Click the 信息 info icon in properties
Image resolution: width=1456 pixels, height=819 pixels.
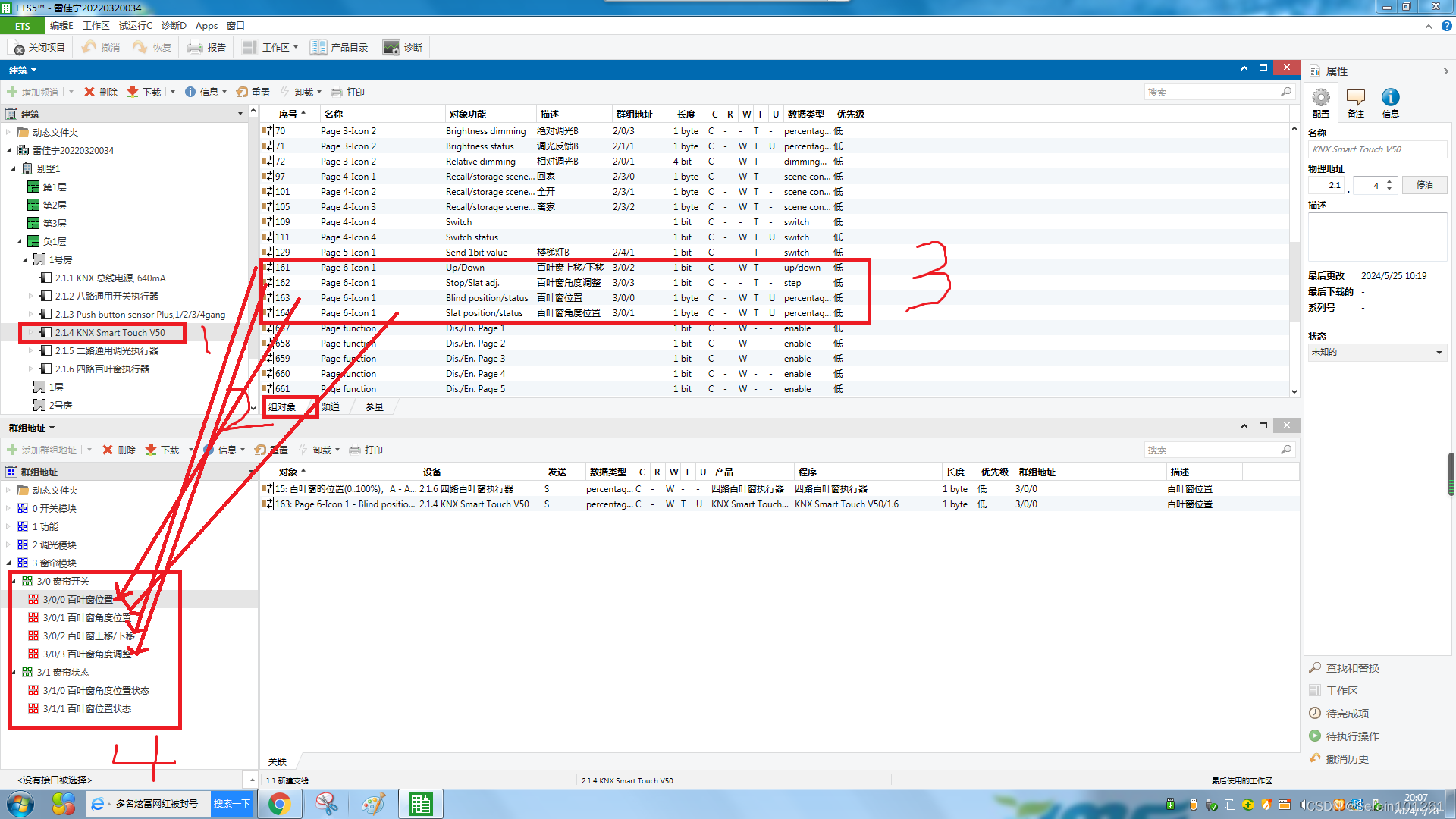tap(1390, 98)
